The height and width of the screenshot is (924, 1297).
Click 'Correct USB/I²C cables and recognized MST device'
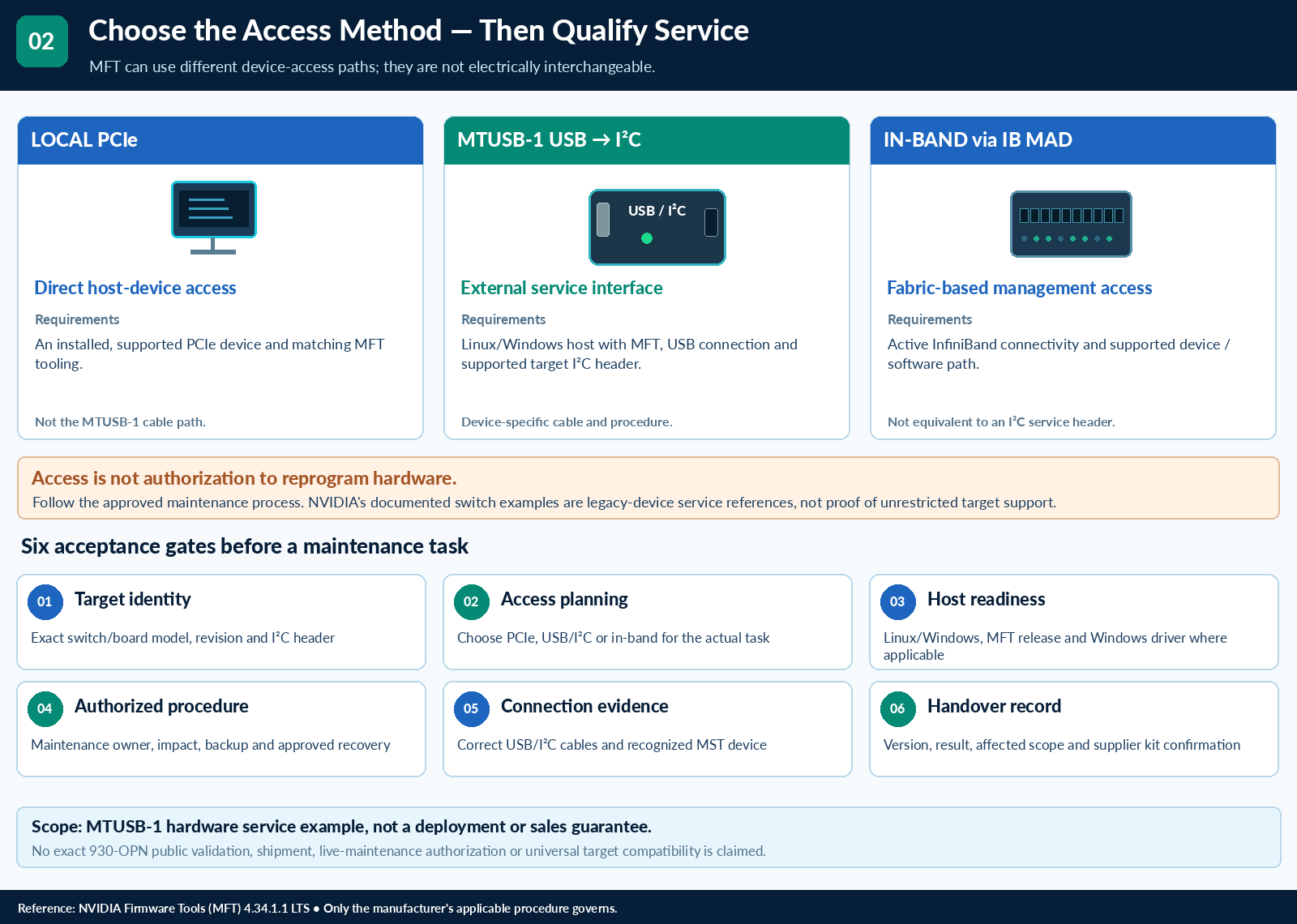(612, 745)
